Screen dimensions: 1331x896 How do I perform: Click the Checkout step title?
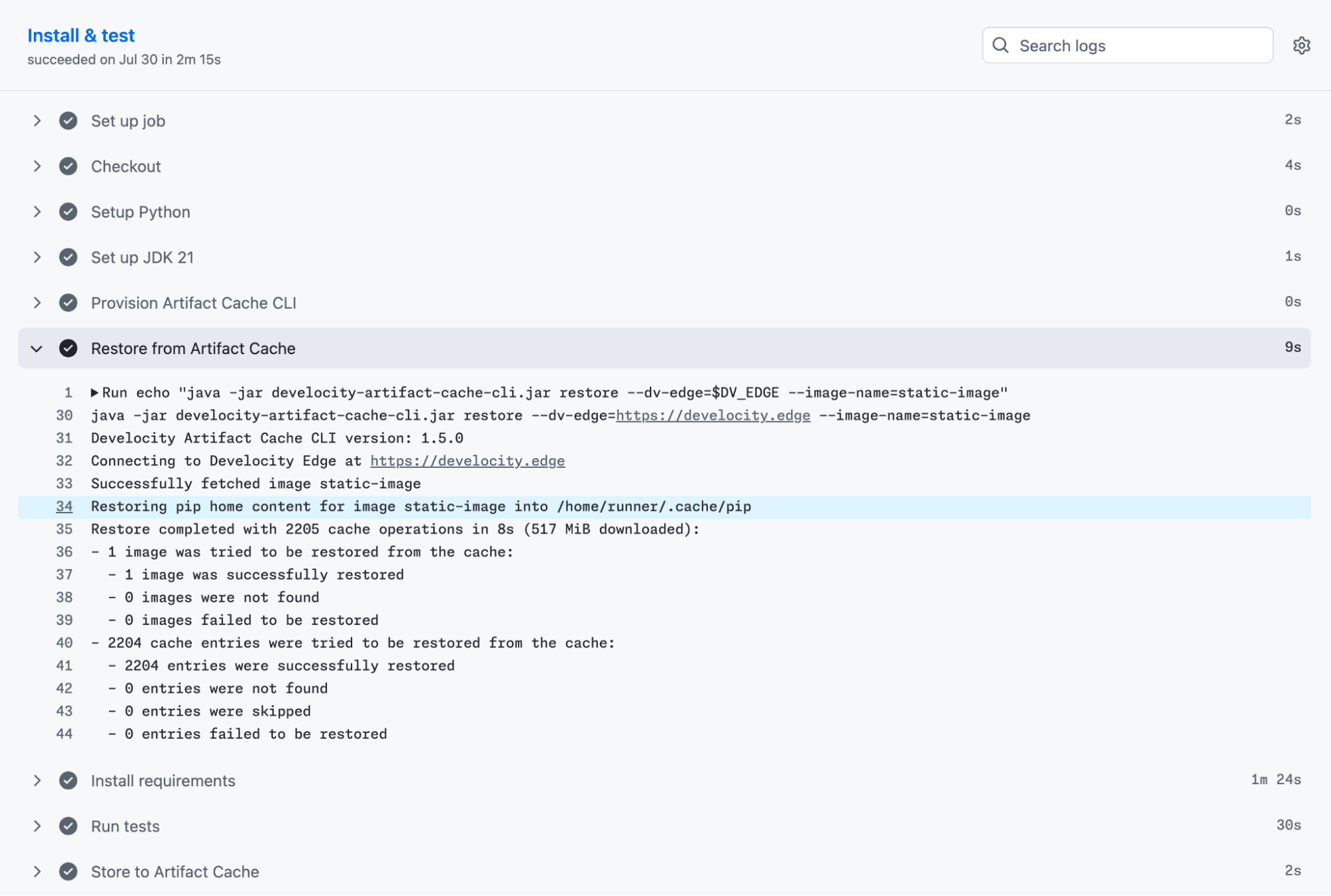pyautogui.click(x=126, y=166)
